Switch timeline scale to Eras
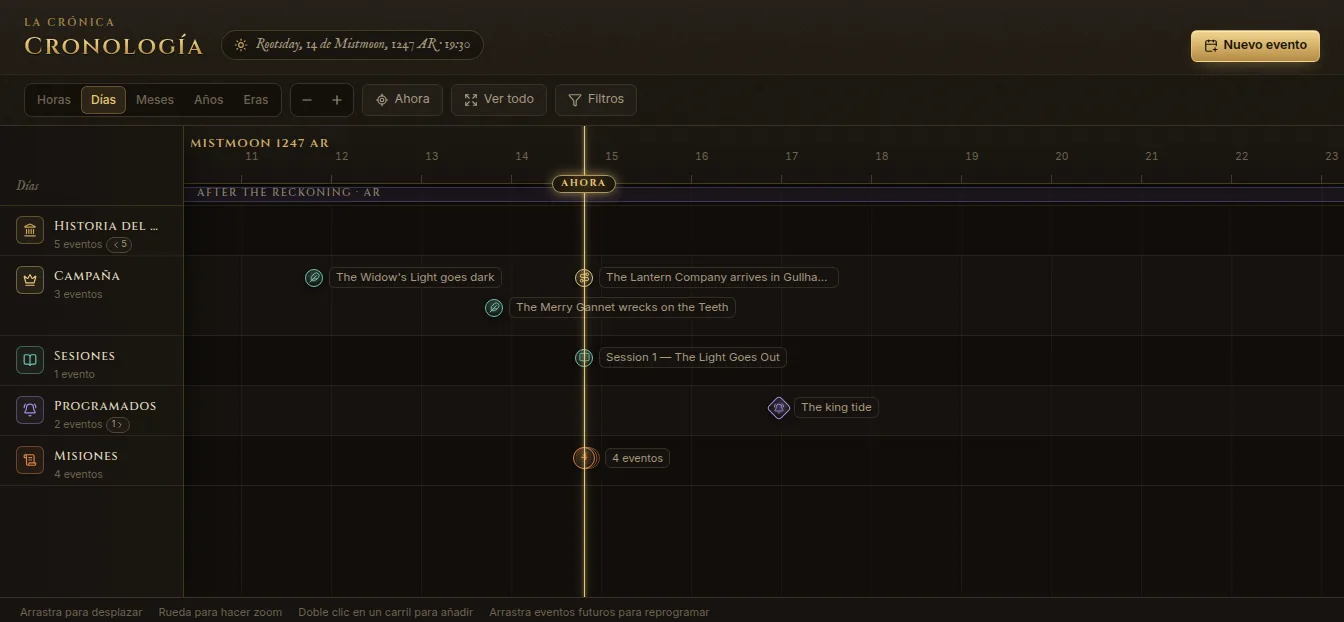The width and height of the screenshot is (1344, 622). click(x=256, y=100)
